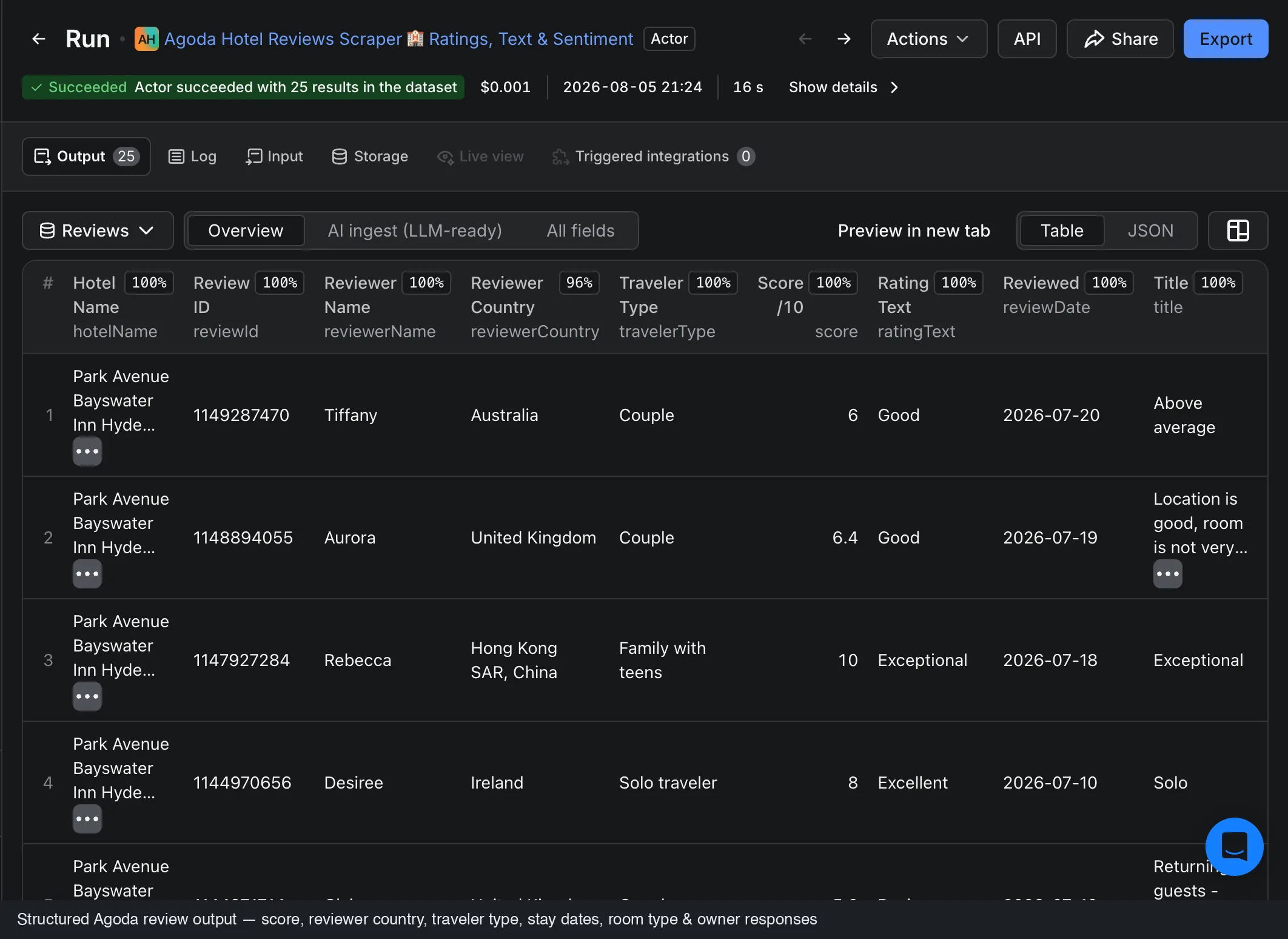The width and height of the screenshot is (1288, 939).
Task: Expand hotel name ellipsis in row 2
Action: [x=87, y=574]
